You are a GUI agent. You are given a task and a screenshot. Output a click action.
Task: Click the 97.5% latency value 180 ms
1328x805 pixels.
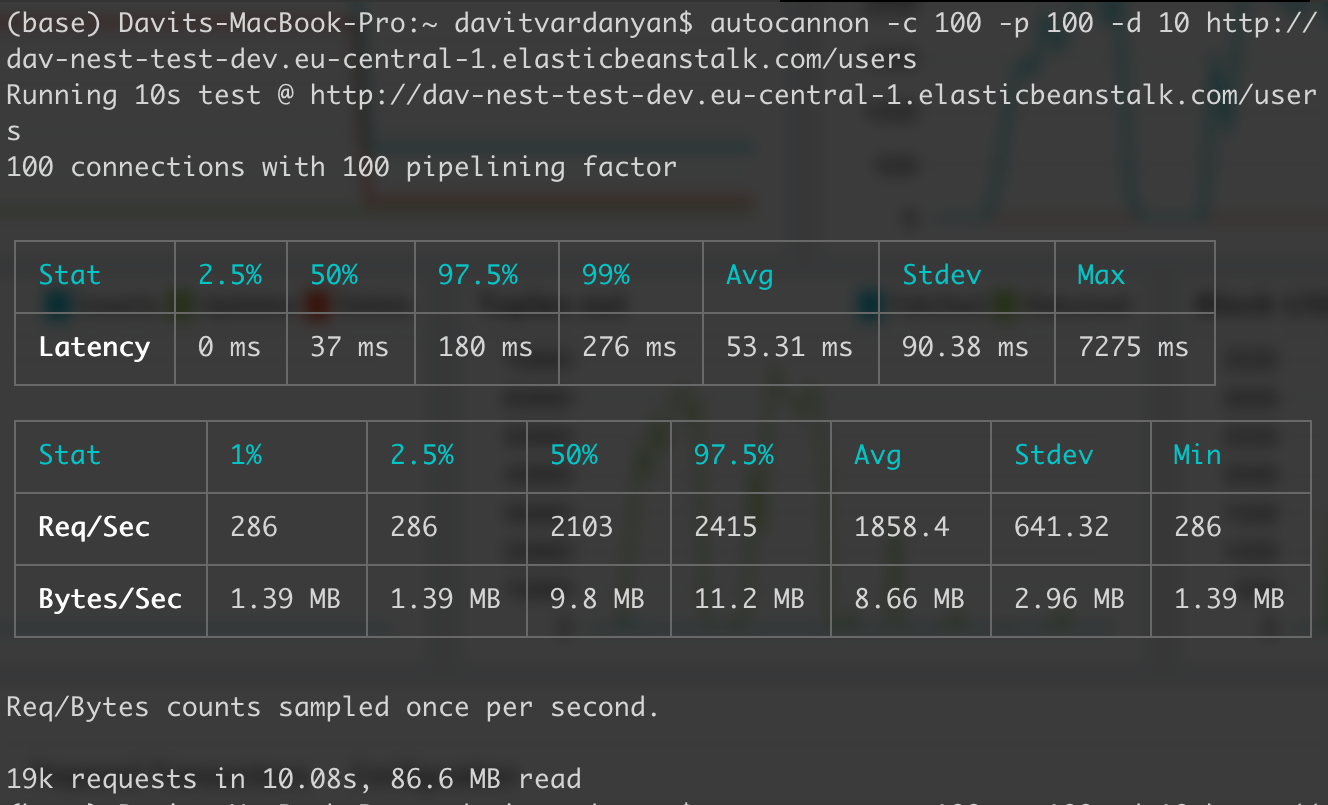[x=485, y=347]
